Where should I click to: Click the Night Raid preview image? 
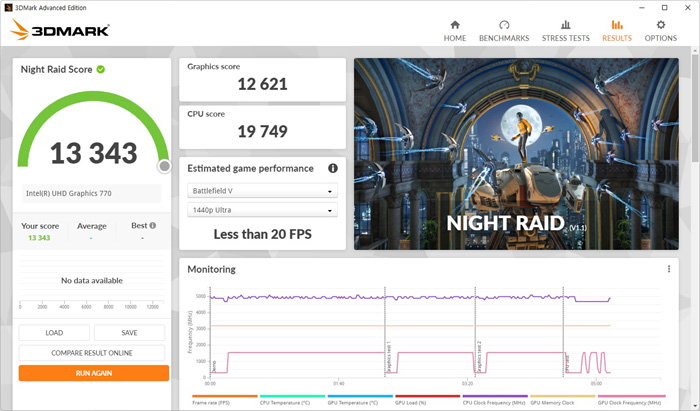pyautogui.click(x=518, y=152)
